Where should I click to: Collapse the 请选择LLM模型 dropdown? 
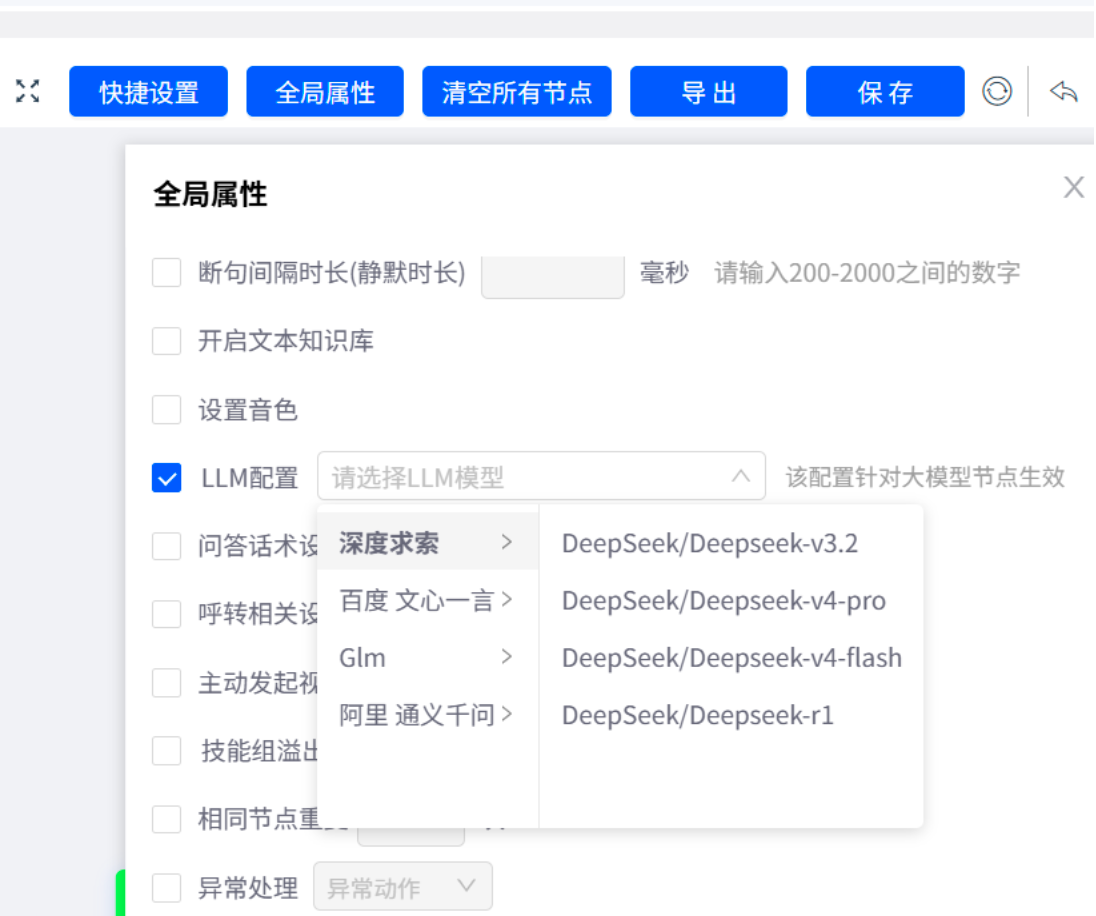(x=541, y=476)
